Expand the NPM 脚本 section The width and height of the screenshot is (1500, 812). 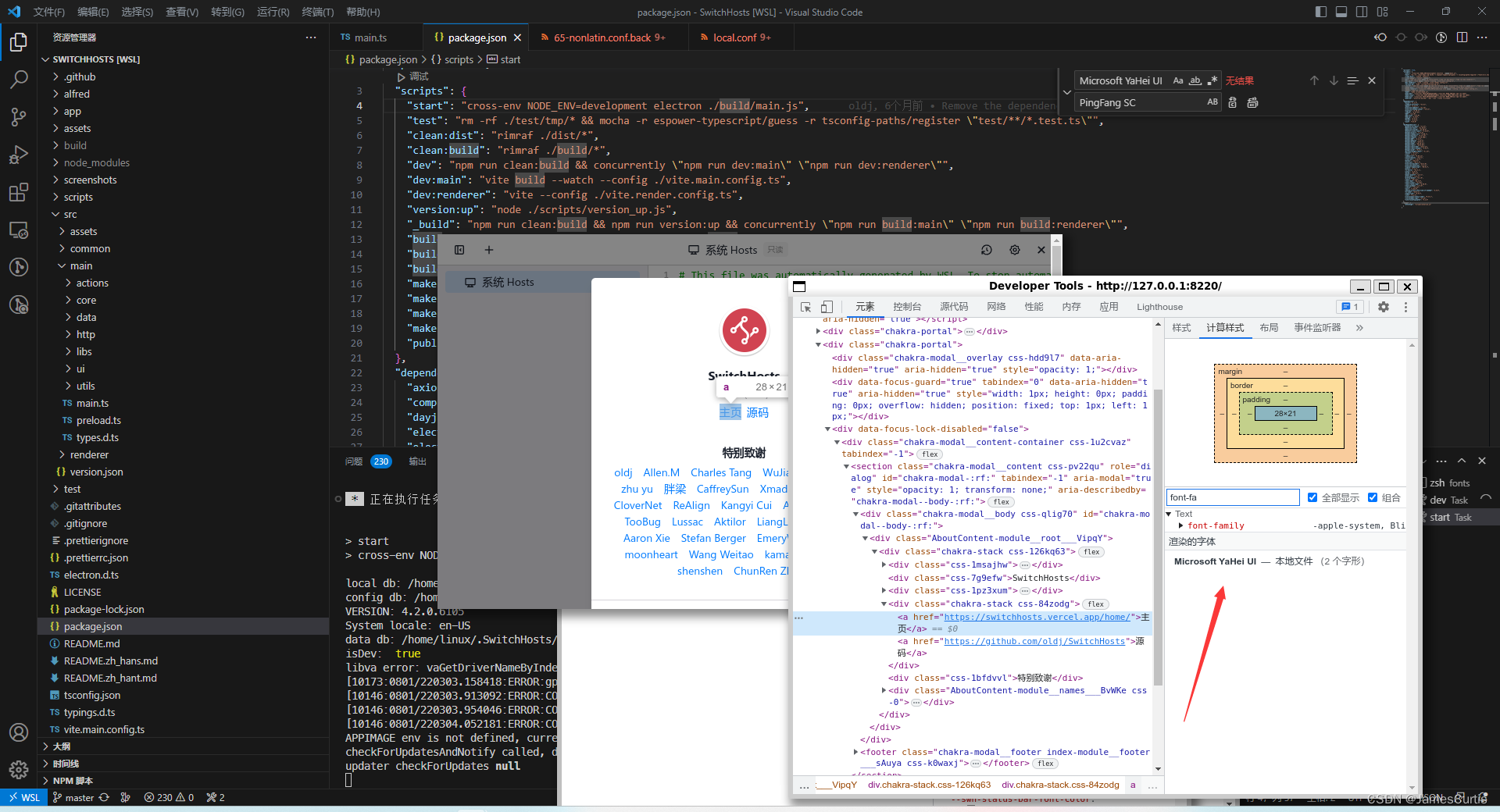coord(73,781)
